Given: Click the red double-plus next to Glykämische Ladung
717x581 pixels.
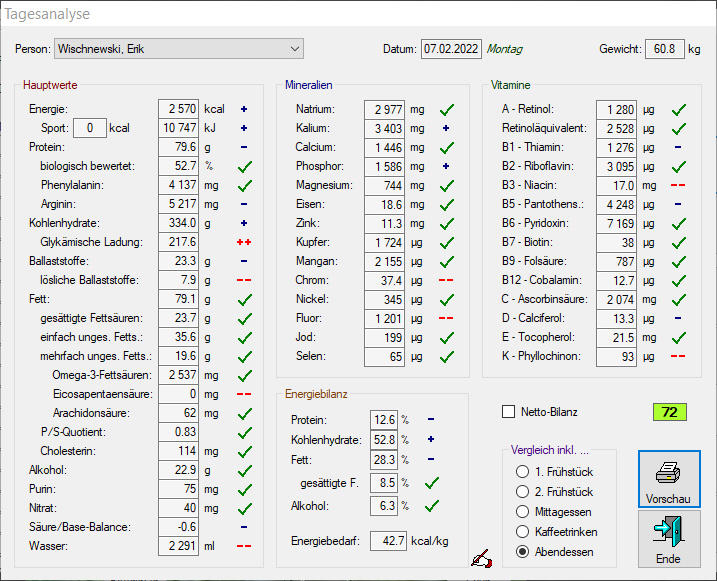Looking at the screenshot, I should pos(243,242).
